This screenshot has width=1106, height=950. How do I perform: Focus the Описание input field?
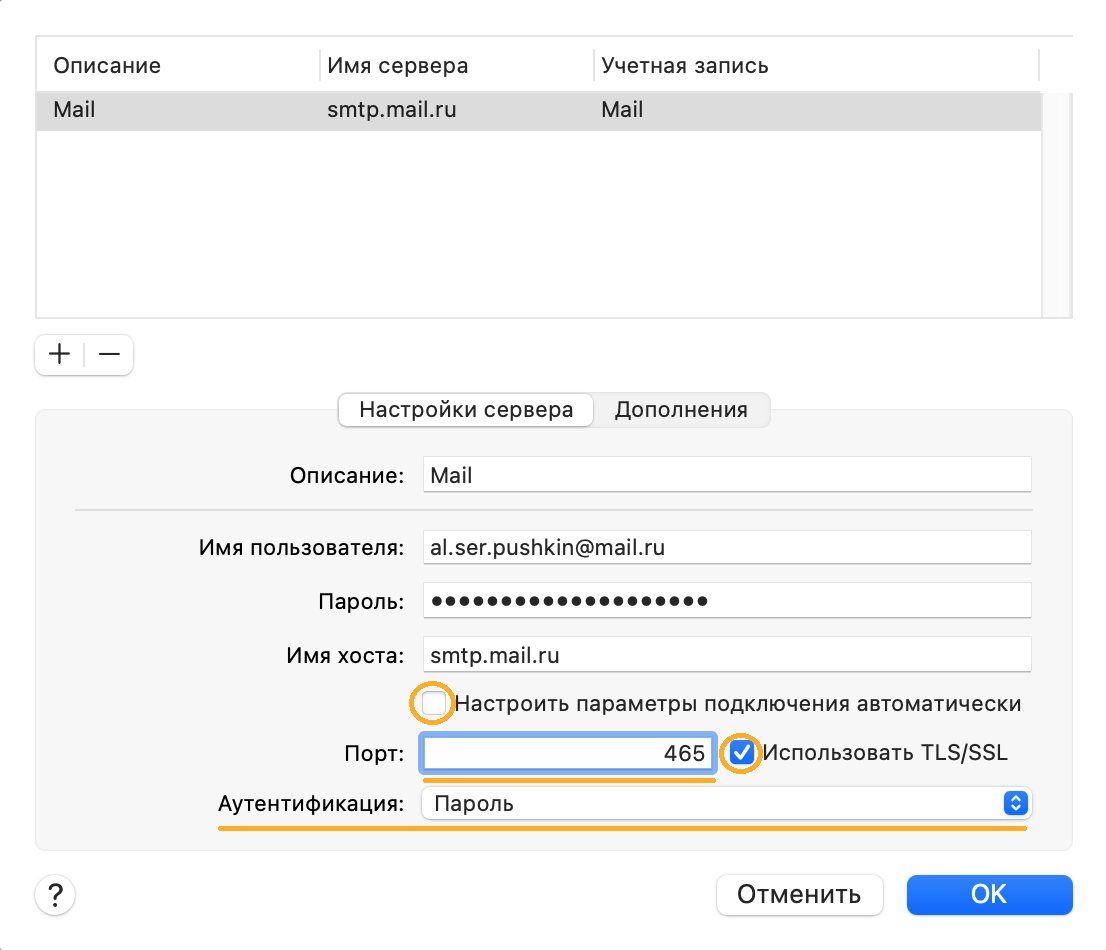pyautogui.click(x=727, y=475)
